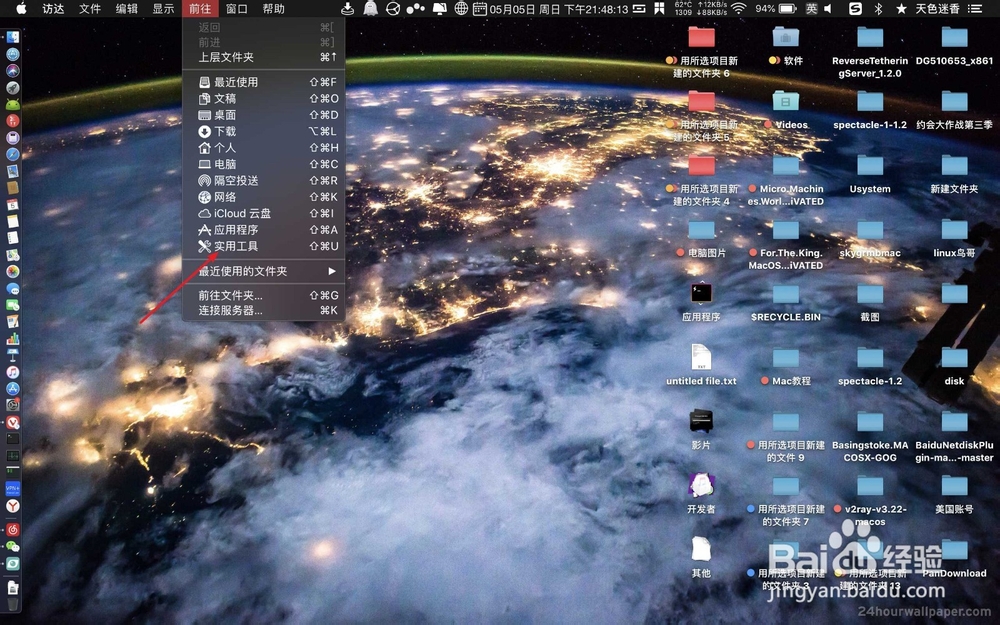The image size is (1000, 625).
Task: Select the 截图 folder on desktop
Action: click(x=870, y=302)
